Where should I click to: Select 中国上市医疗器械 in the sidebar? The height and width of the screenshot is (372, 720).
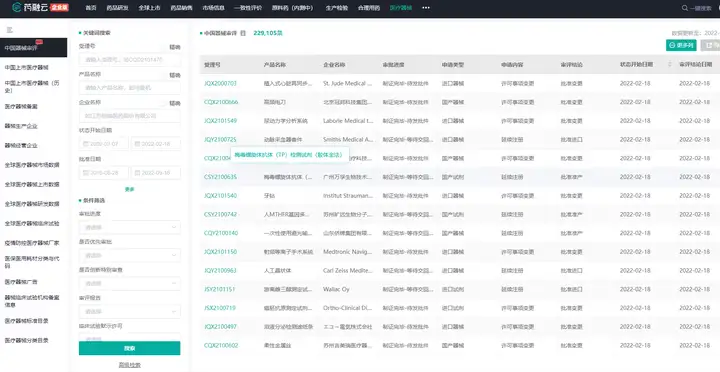[x=27, y=68]
